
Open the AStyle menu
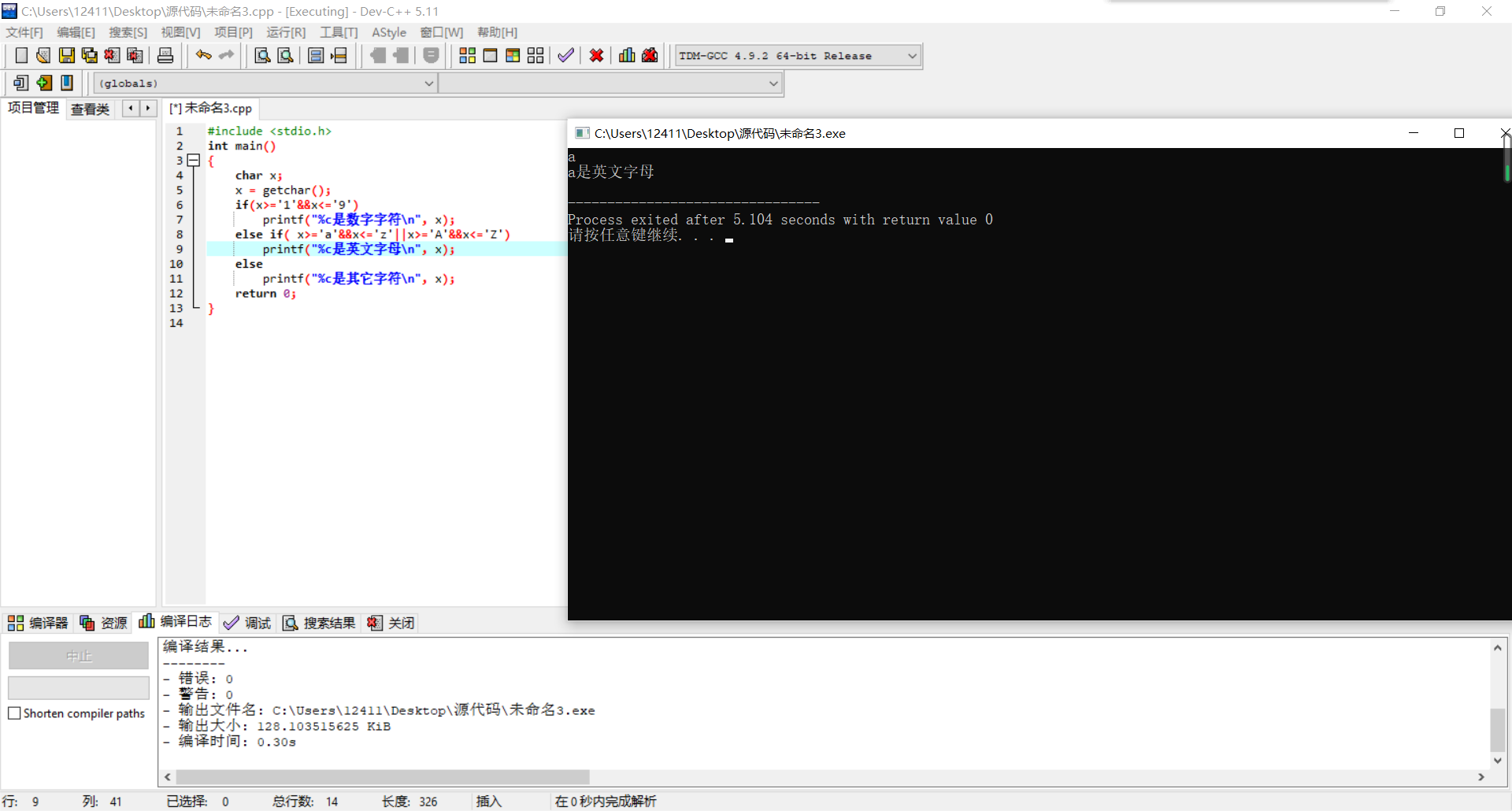(389, 32)
